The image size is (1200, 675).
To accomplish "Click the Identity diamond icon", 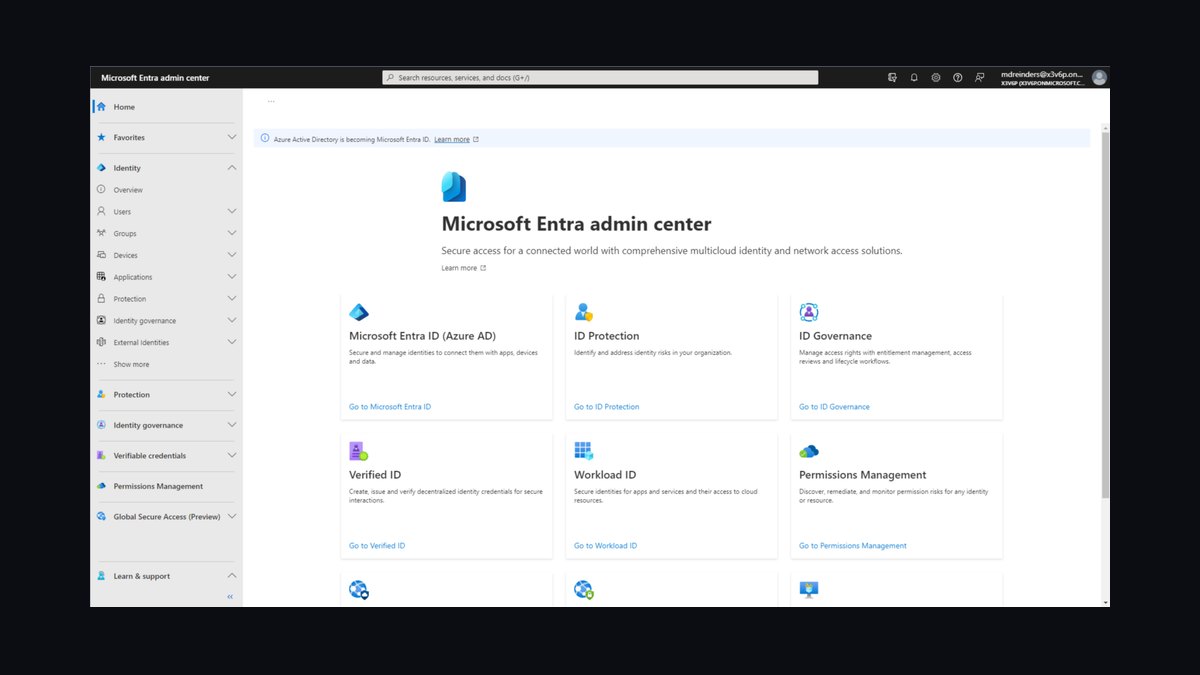I will click(x=101, y=168).
